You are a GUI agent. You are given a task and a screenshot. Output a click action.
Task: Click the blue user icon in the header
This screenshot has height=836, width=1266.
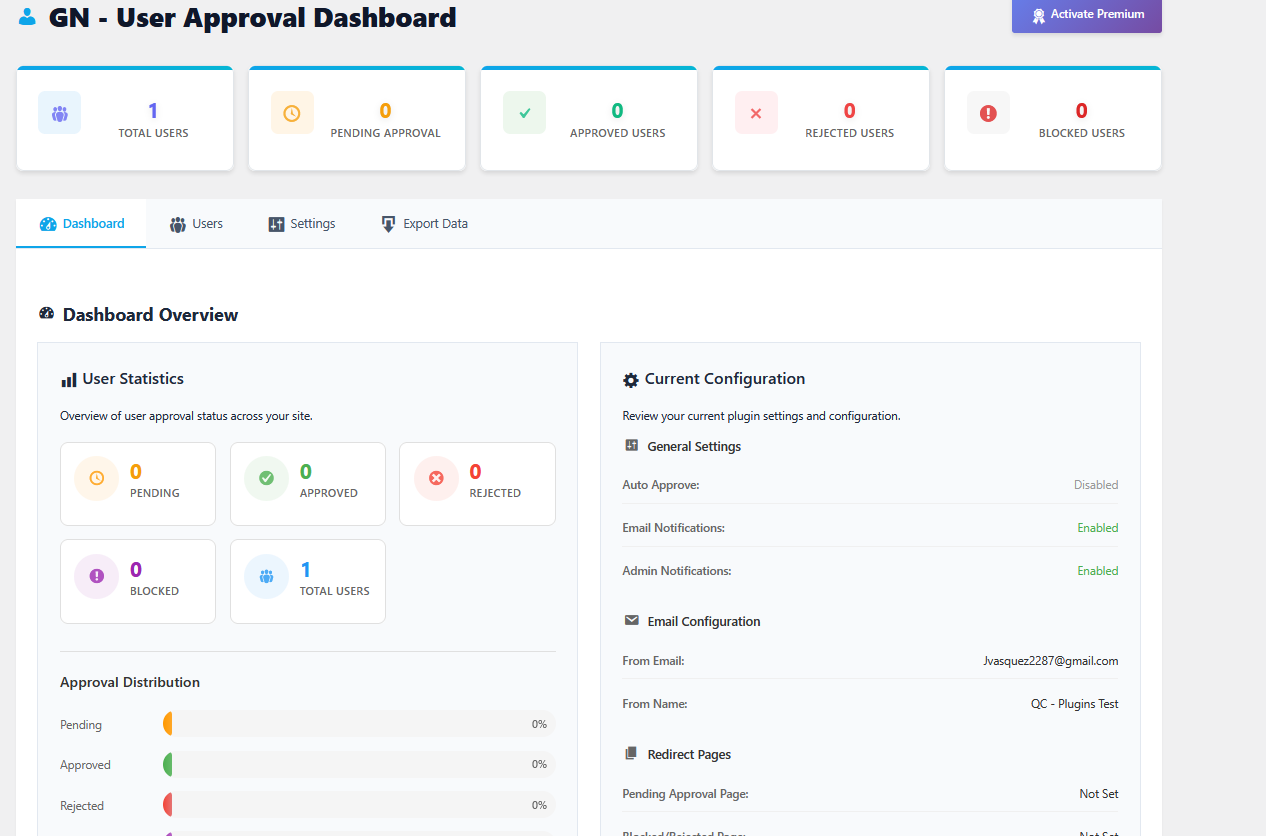pyautogui.click(x=27, y=16)
